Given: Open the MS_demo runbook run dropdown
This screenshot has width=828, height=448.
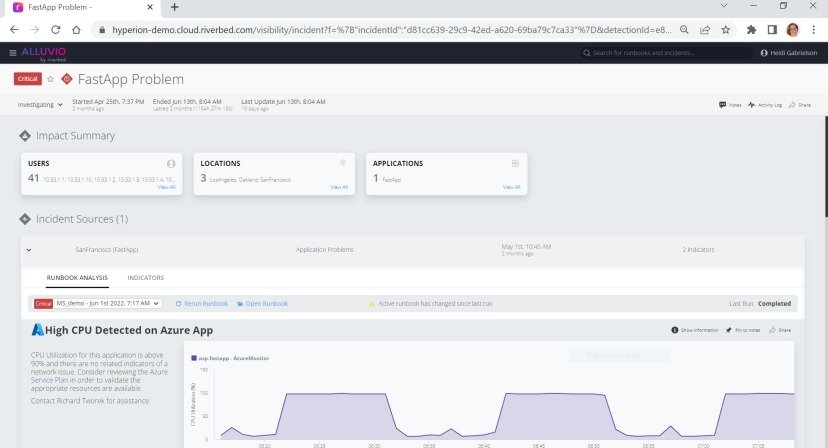Looking at the screenshot, I should (x=110, y=303).
